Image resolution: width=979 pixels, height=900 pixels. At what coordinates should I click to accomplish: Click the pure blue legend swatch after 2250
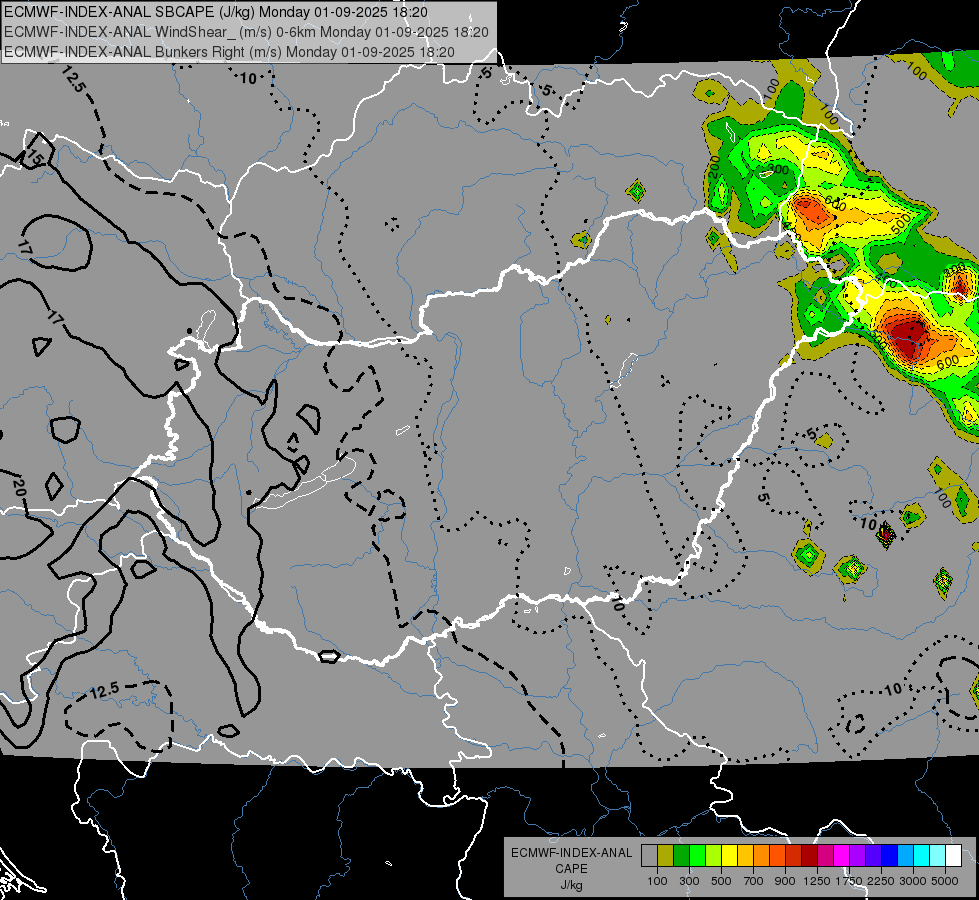tap(890, 855)
